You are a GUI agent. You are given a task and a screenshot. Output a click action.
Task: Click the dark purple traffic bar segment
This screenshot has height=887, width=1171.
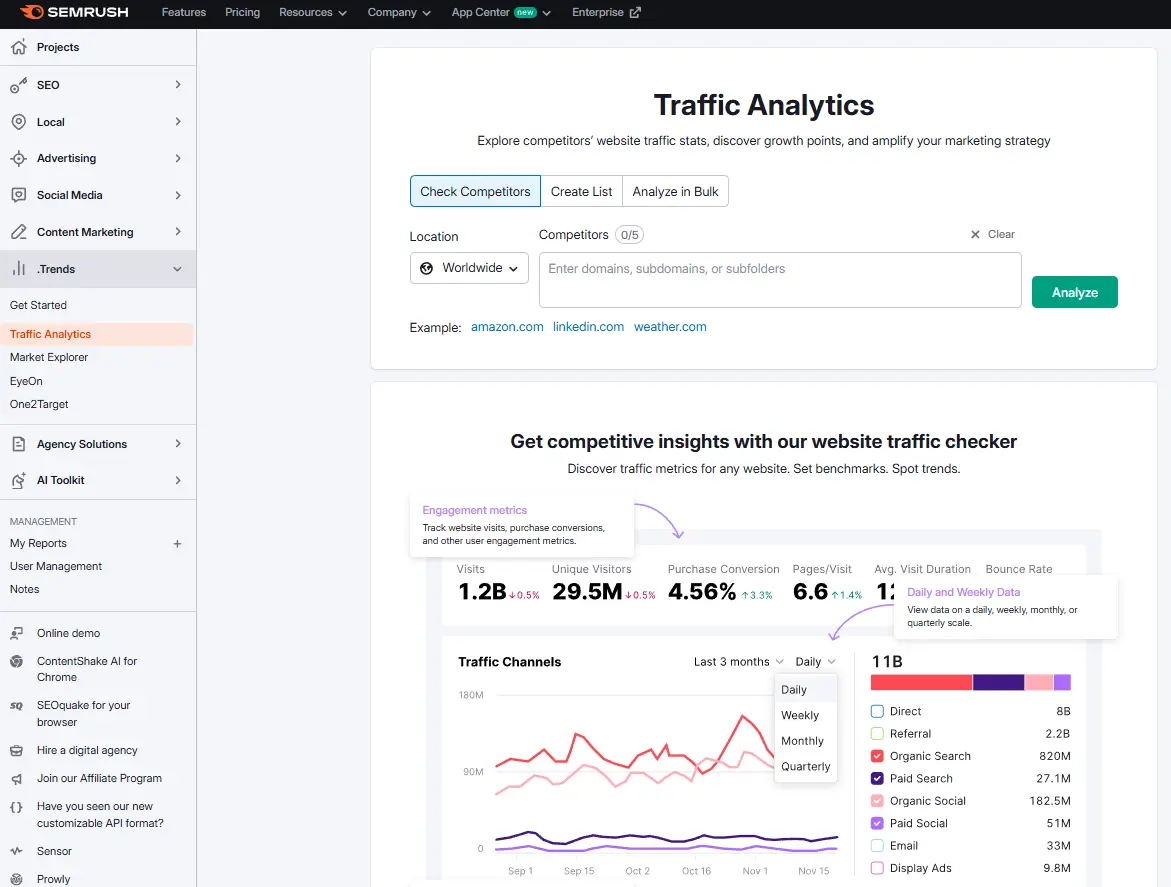(998, 682)
